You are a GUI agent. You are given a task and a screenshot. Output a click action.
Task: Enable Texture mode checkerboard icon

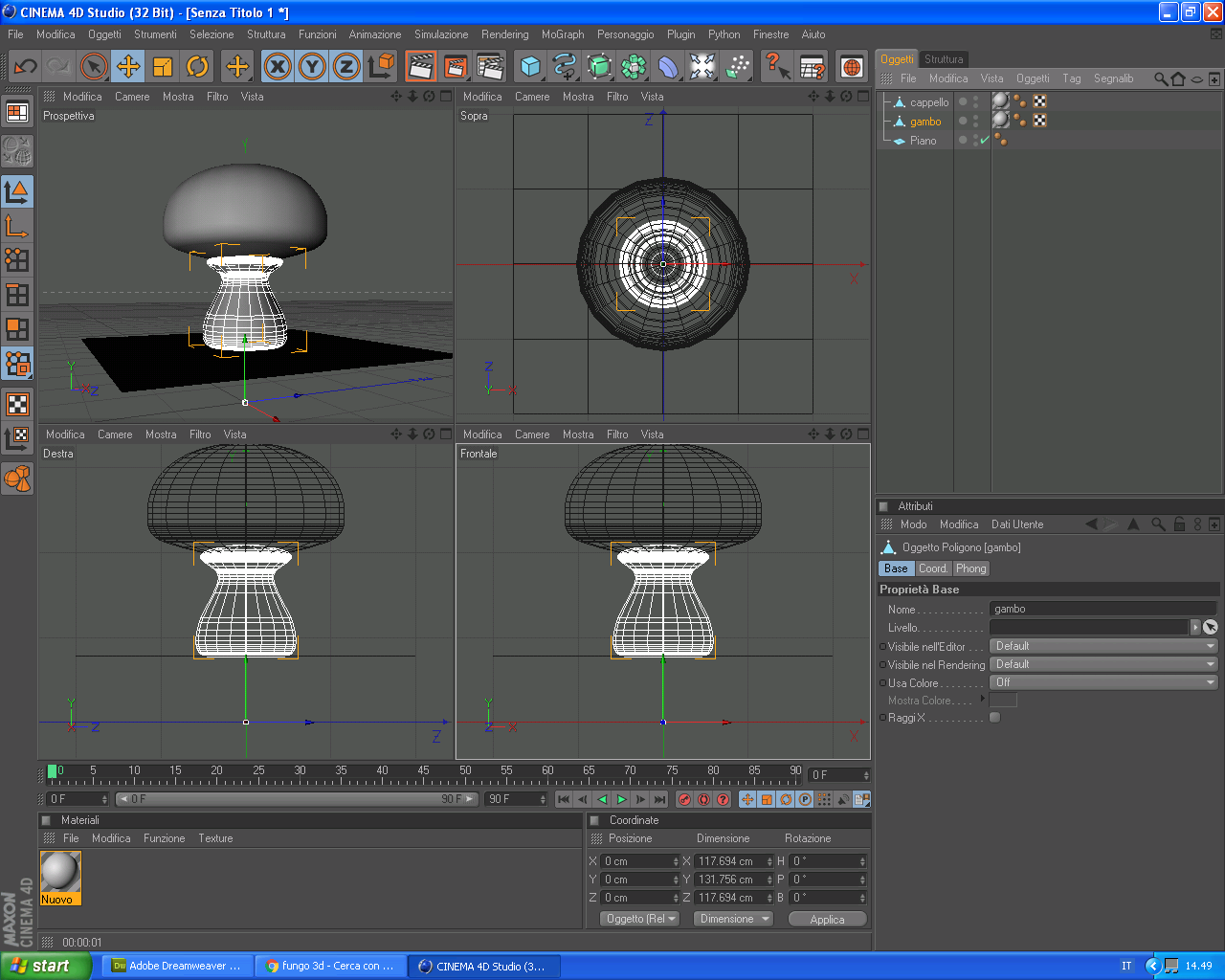17,404
